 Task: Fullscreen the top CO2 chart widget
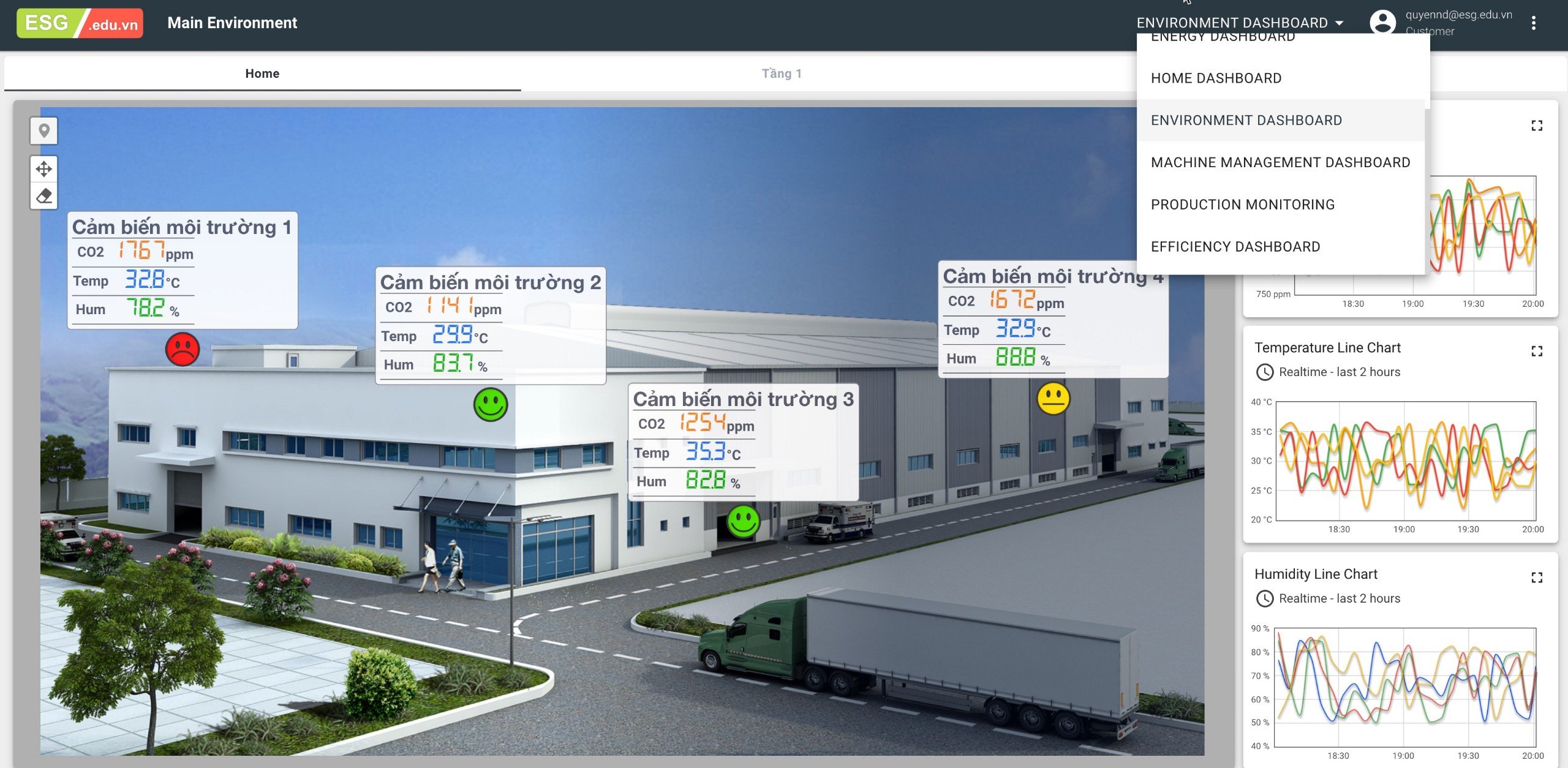(x=1536, y=126)
